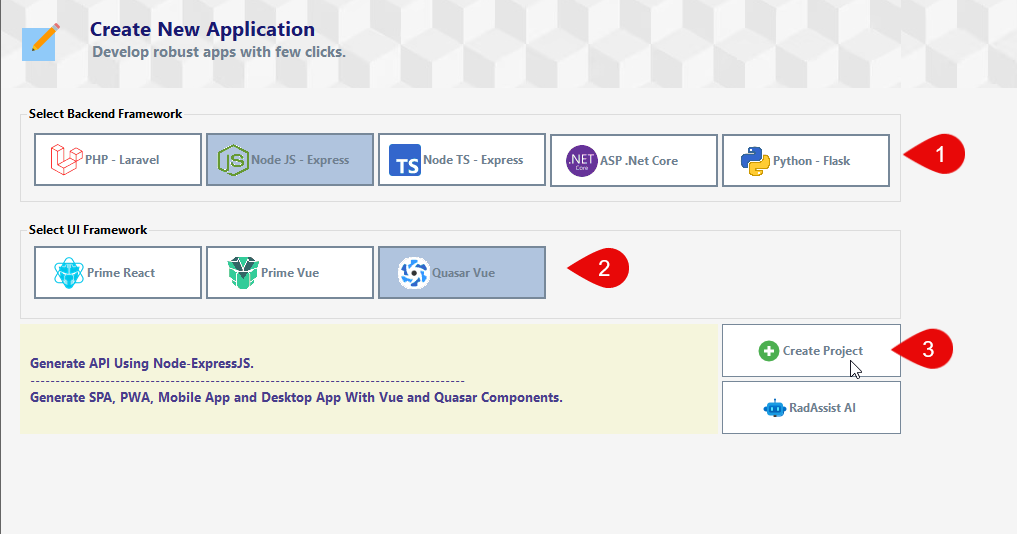Click the pencil icon beside Create New Application

pos(41,42)
